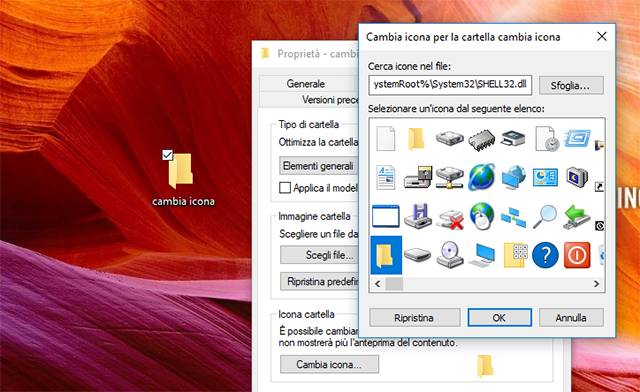Choose the printer icon
The image size is (640, 392).
tap(513, 138)
